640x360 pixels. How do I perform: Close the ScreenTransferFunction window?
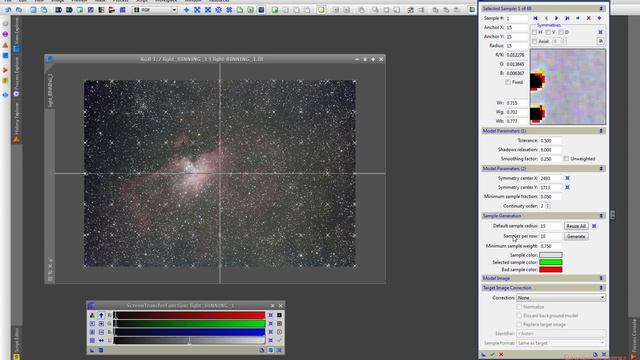280,305
